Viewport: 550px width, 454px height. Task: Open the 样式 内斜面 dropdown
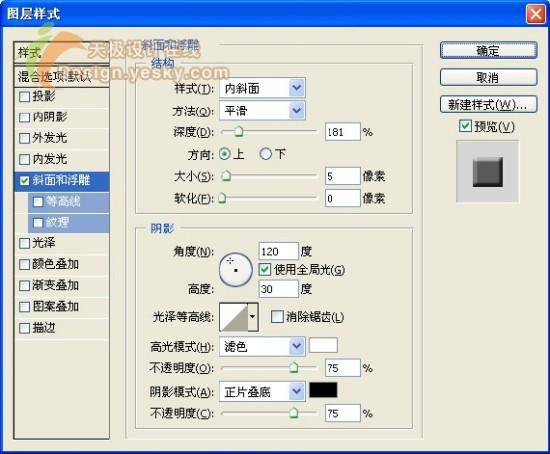tap(262, 88)
